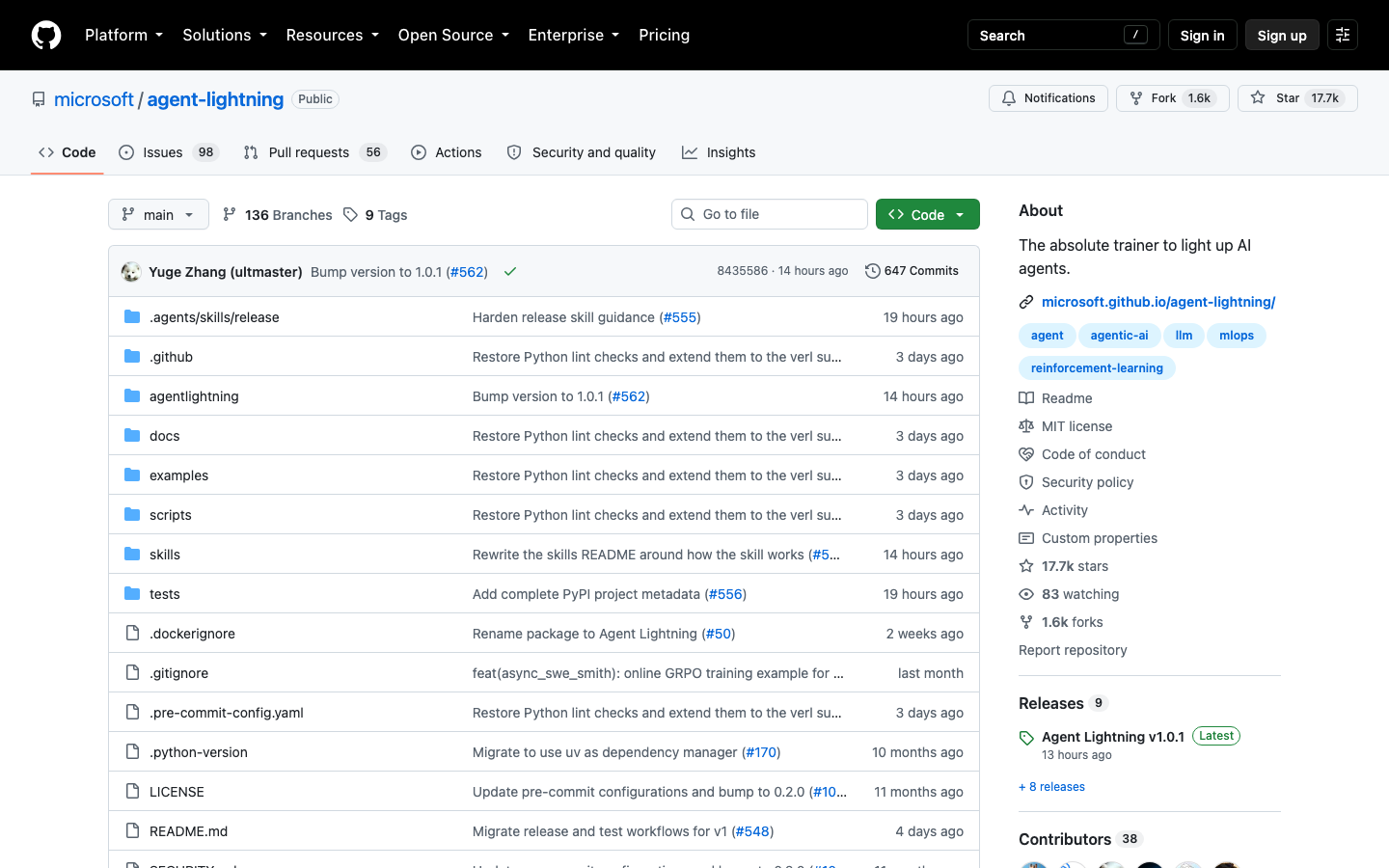Focus the Go to file input
This screenshot has width=1389, height=868.
point(770,214)
